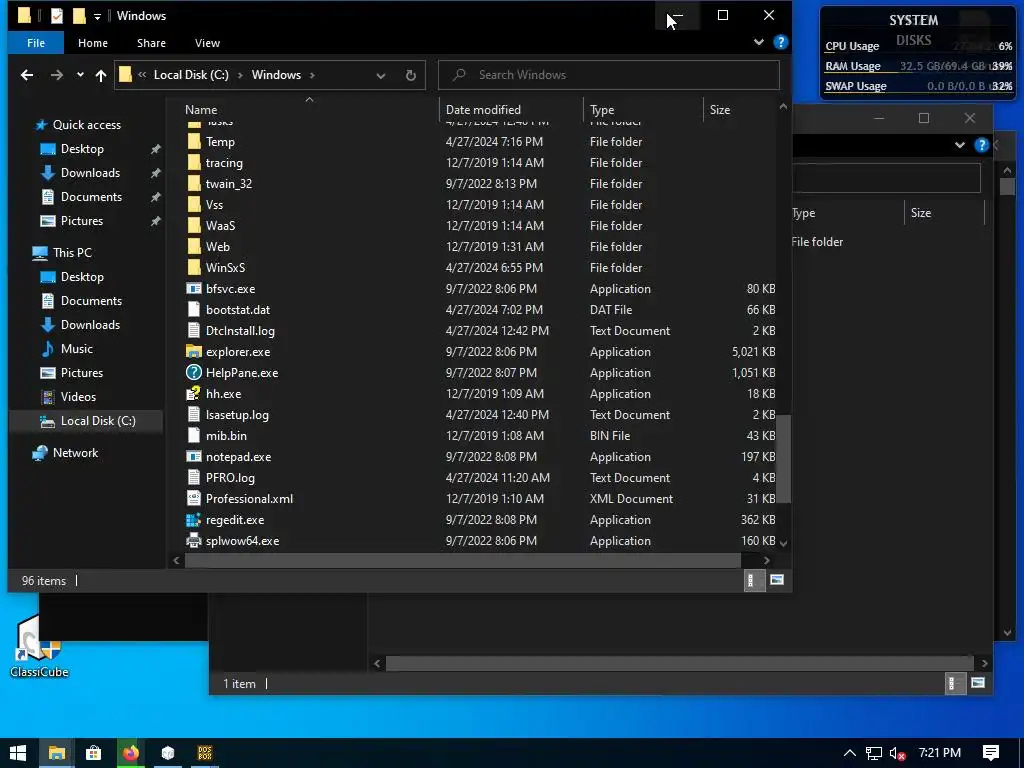The height and width of the screenshot is (768, 1024).
Task: Expand the address bar history dropdown
Action: 381,76
